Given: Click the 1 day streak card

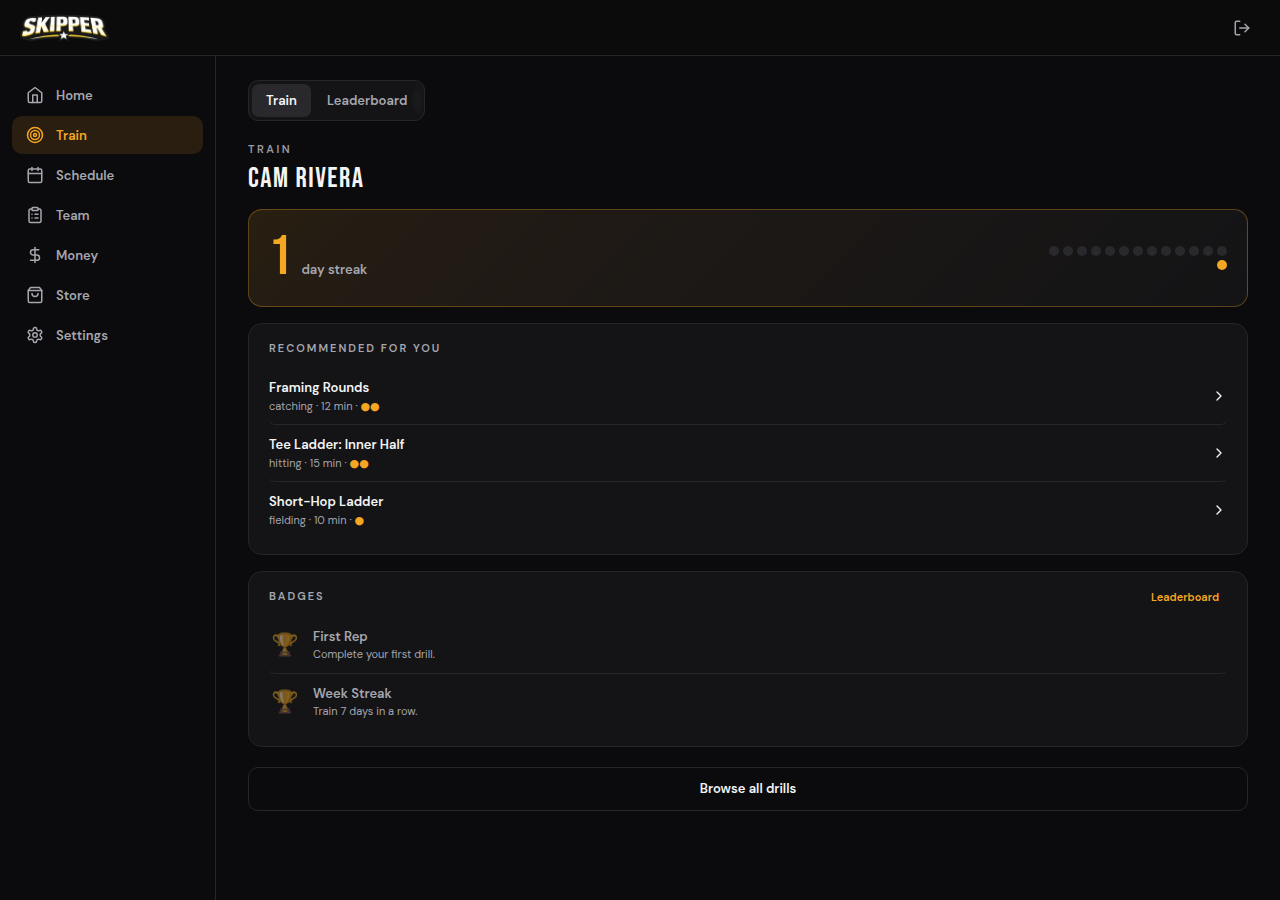Looking at the screenshot, I should point(748,257).
